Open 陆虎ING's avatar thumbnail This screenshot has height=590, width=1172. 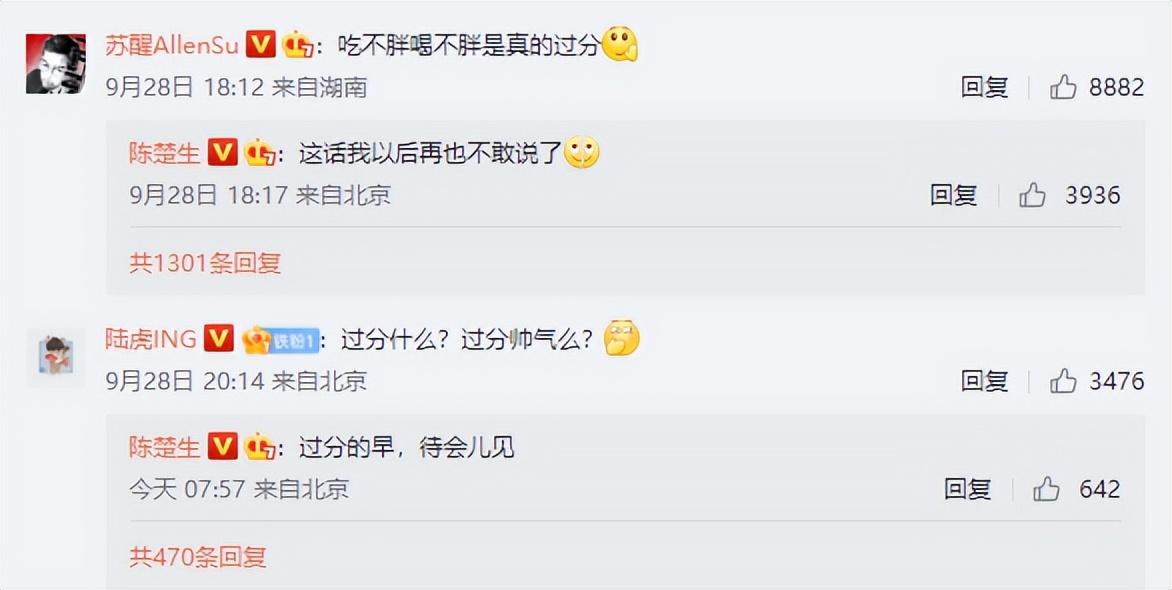pyautogui.click(x=55, y=357)
